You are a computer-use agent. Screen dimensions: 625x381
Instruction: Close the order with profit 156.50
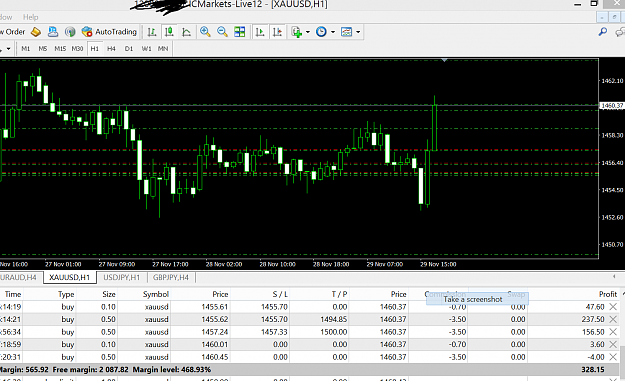point(613,332)
